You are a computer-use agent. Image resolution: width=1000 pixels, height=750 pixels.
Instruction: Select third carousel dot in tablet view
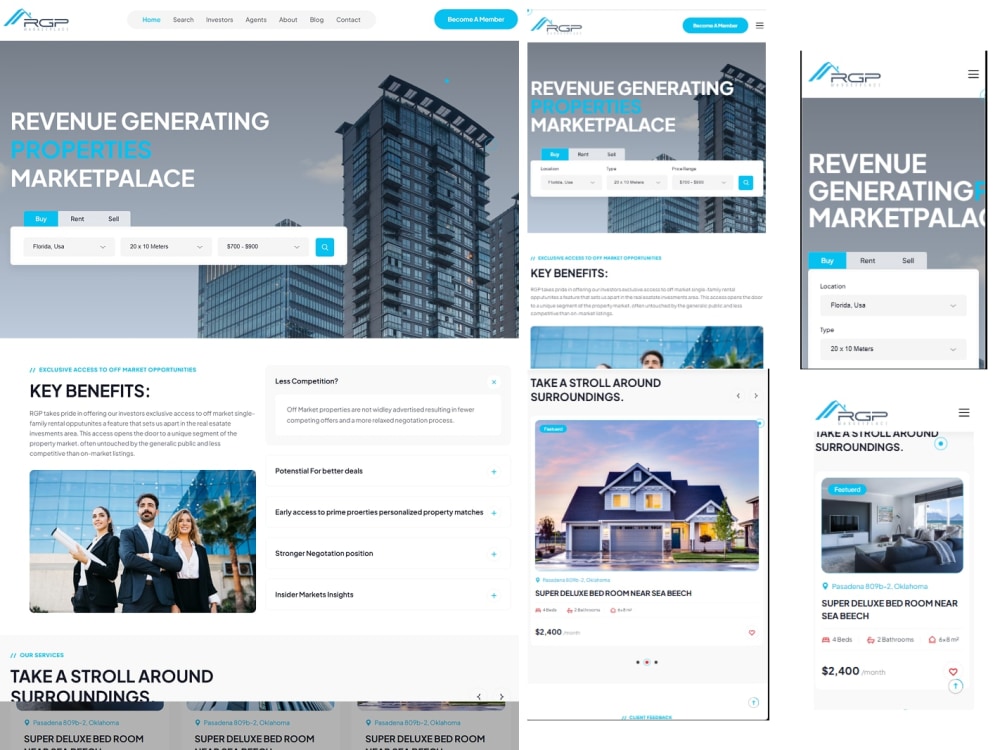(x=656, y=662)
